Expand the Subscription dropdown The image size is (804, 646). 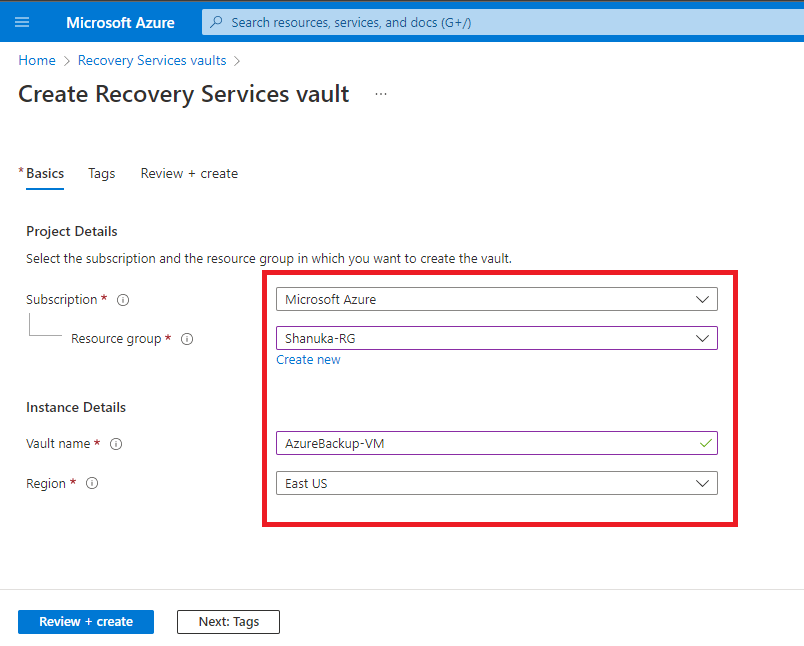pos(496,299)
